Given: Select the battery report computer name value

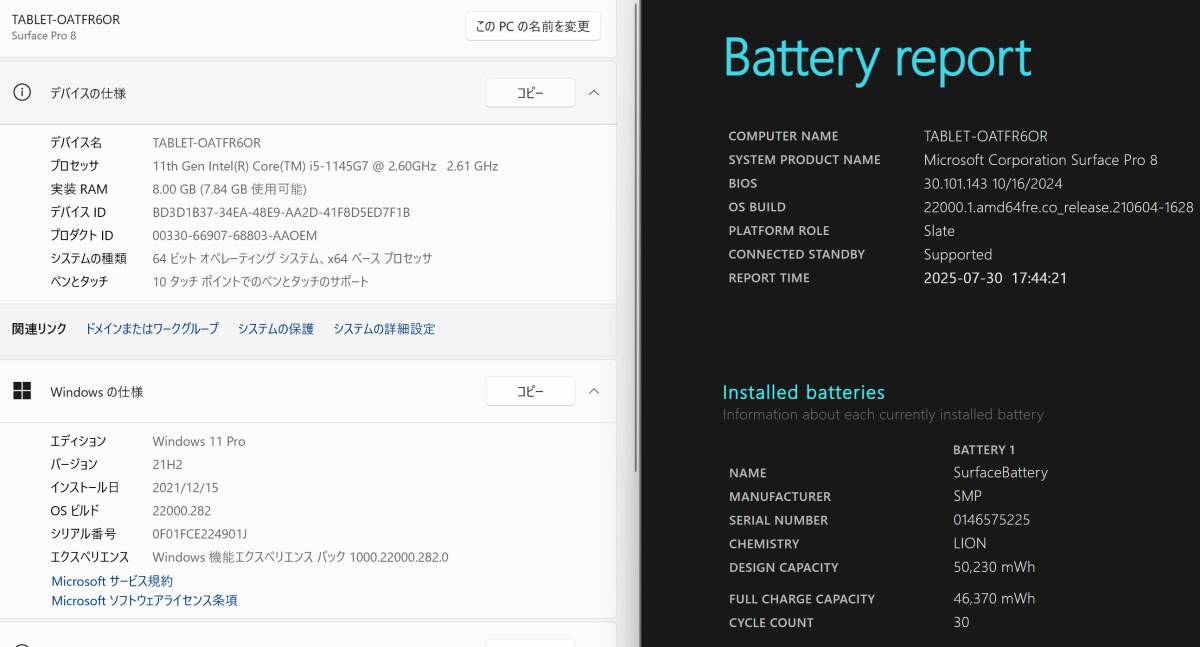Looking at the screenshot, I should pos(986,136).
